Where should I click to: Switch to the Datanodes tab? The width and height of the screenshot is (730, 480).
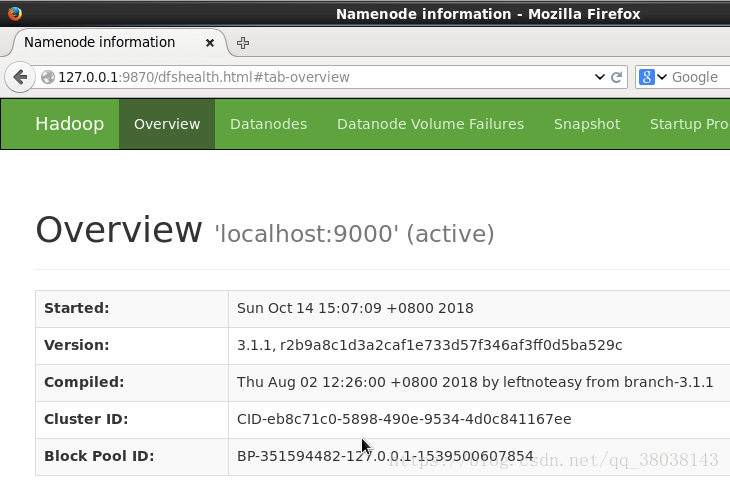pyautogui.click(x=269, y=124)
